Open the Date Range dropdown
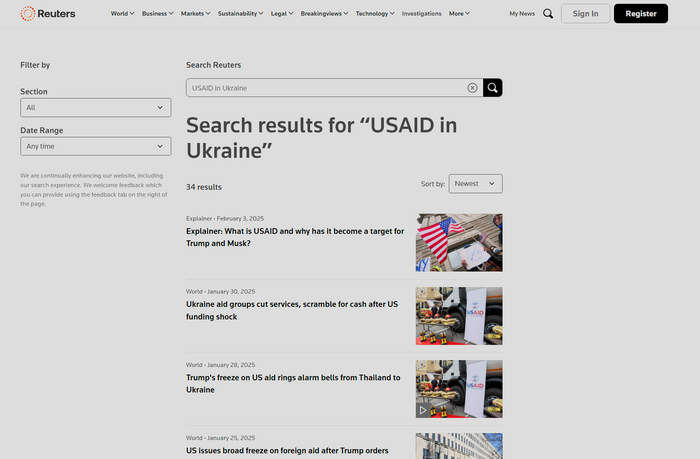 click(x=96, y=146)
